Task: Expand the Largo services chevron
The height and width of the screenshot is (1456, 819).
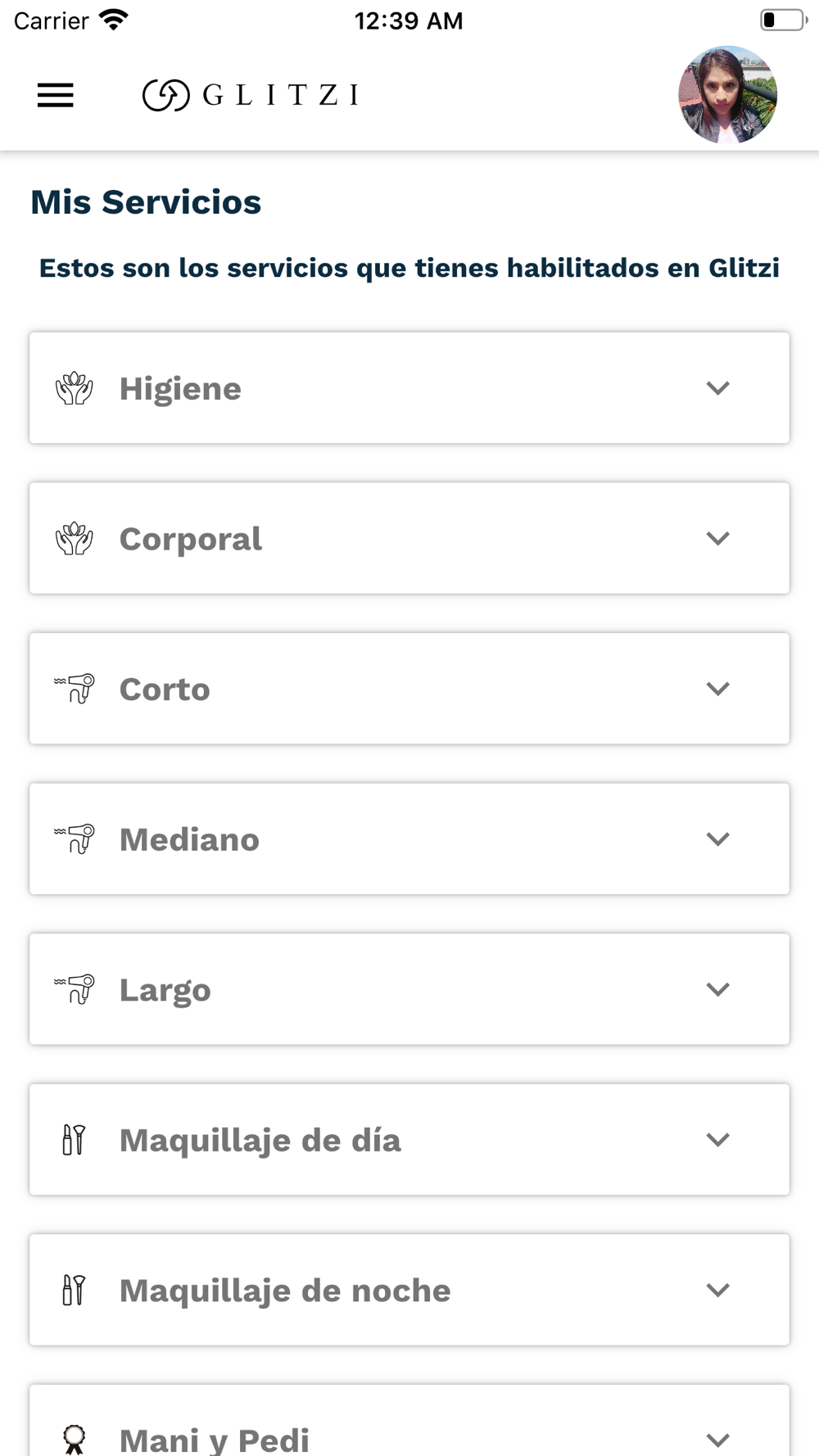Action: click(717, 989)
